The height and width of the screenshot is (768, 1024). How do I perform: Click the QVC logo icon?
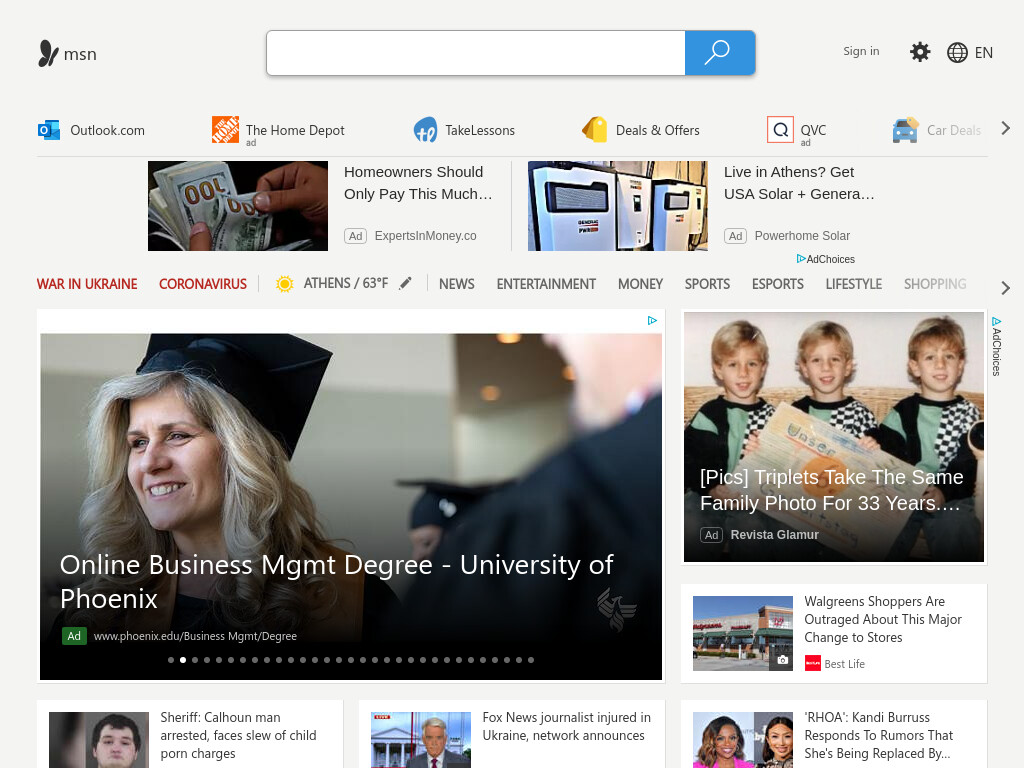780,129
